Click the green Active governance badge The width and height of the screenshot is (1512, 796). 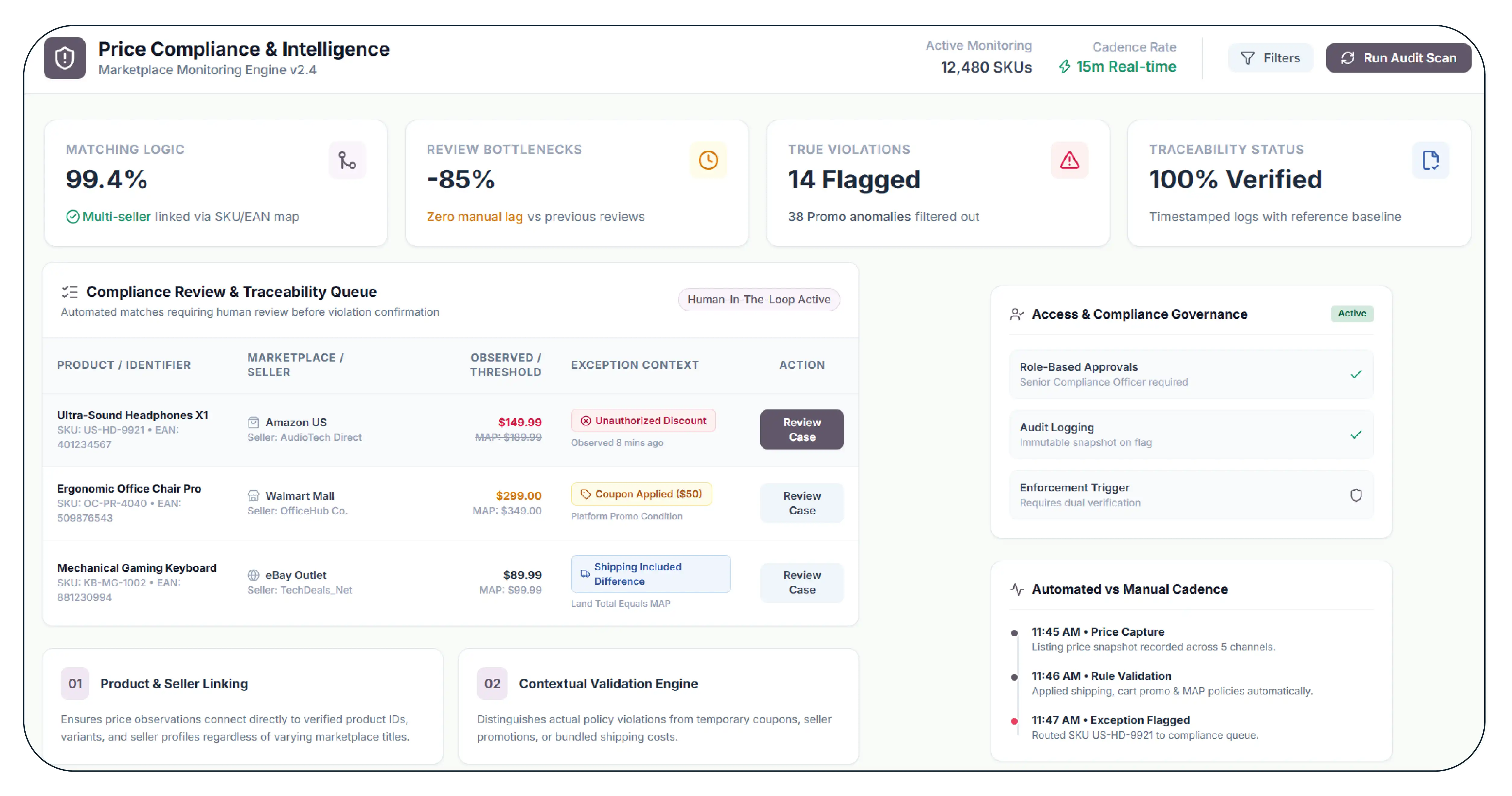pos(1352,313)
